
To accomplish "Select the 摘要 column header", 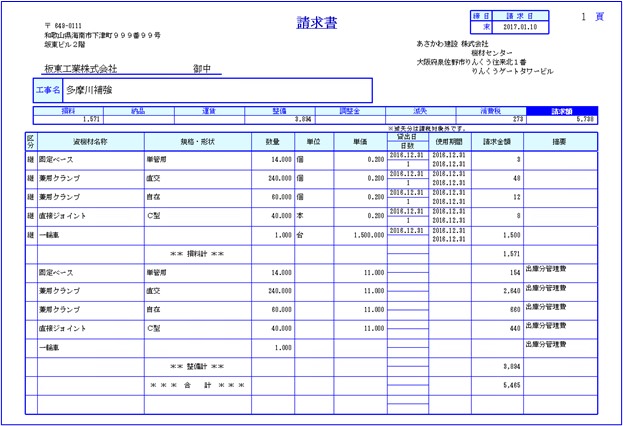I will coord(560,141).
